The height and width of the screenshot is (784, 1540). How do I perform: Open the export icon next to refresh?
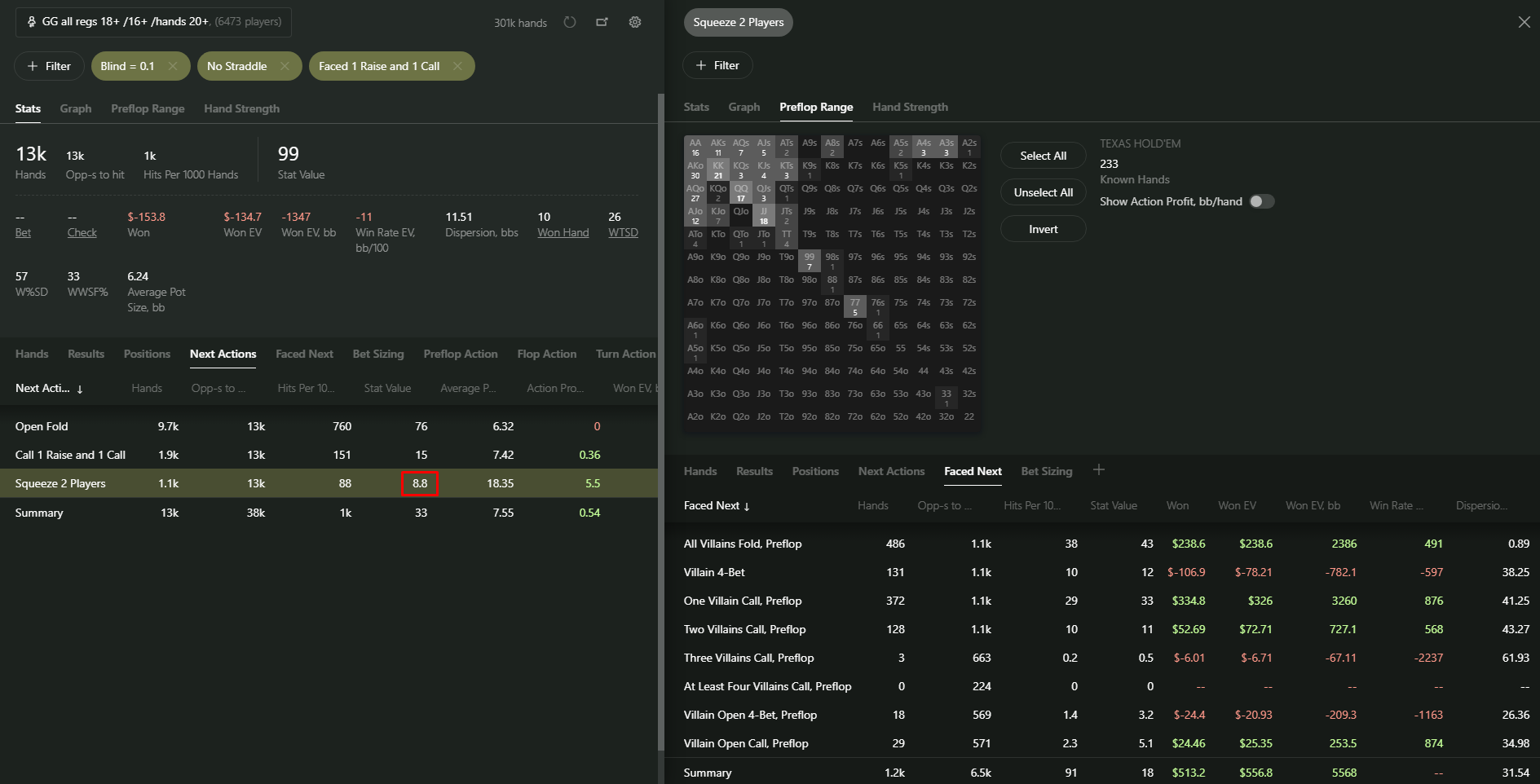[602, 22]
